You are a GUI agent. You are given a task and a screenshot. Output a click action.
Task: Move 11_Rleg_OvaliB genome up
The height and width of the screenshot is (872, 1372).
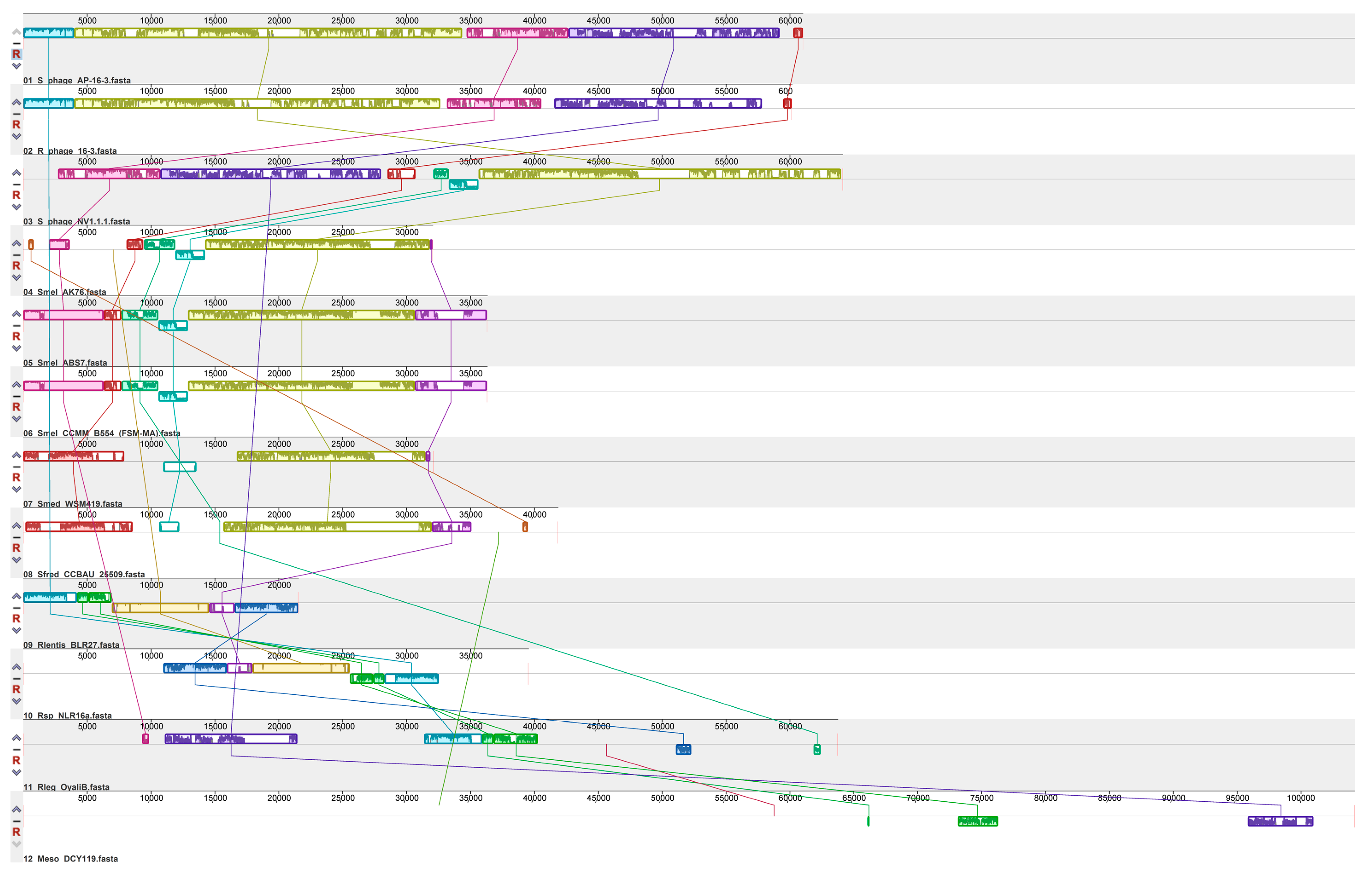[x=17, y=738]
